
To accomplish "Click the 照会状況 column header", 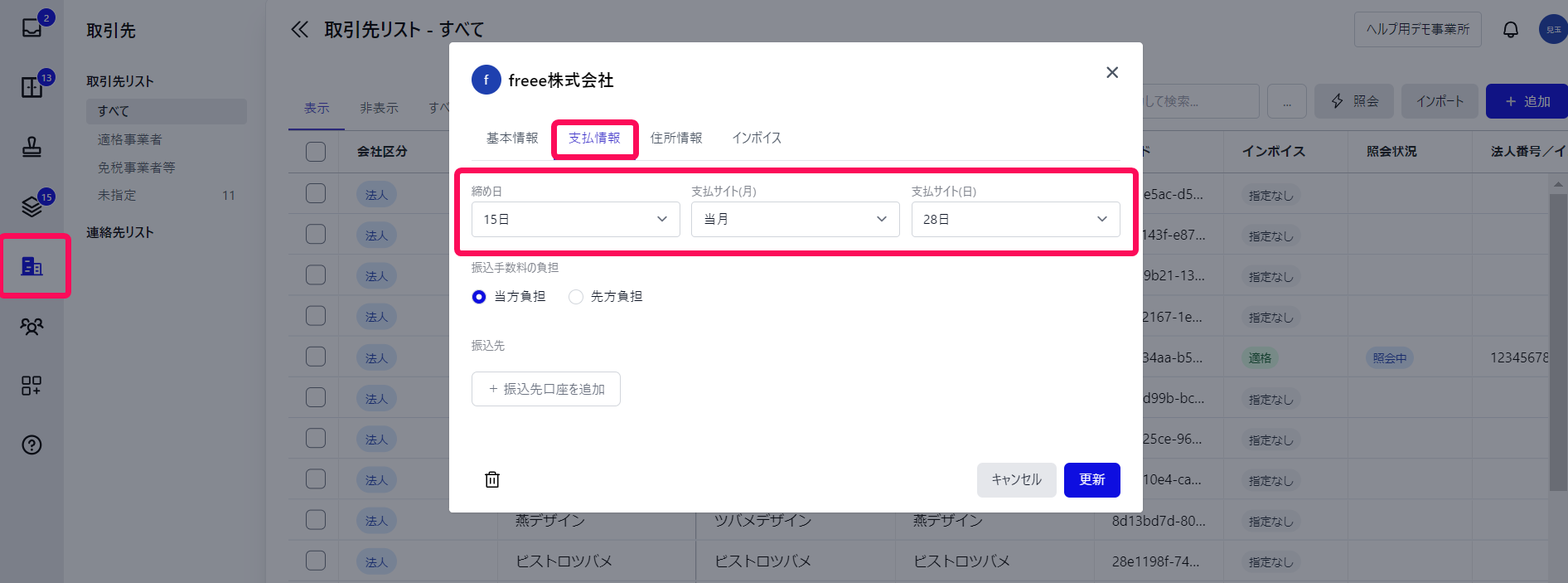I will (1391, 152).
